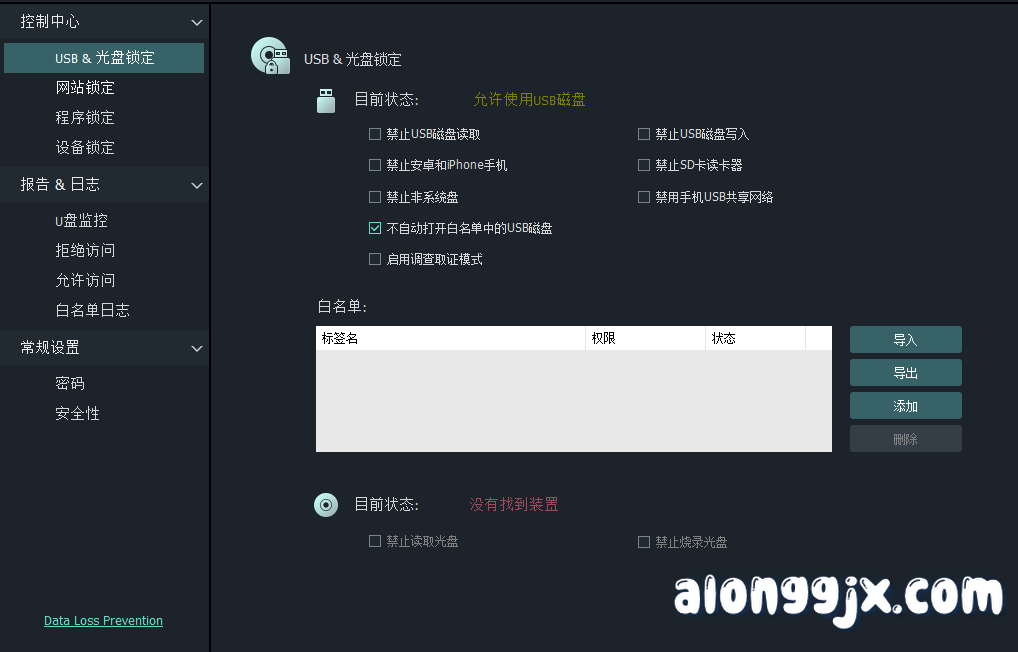Screen dimensions: 1018x652
Task: Enable the 禁止USB磁盘写入 checkbox
Action: coord(644,133)
